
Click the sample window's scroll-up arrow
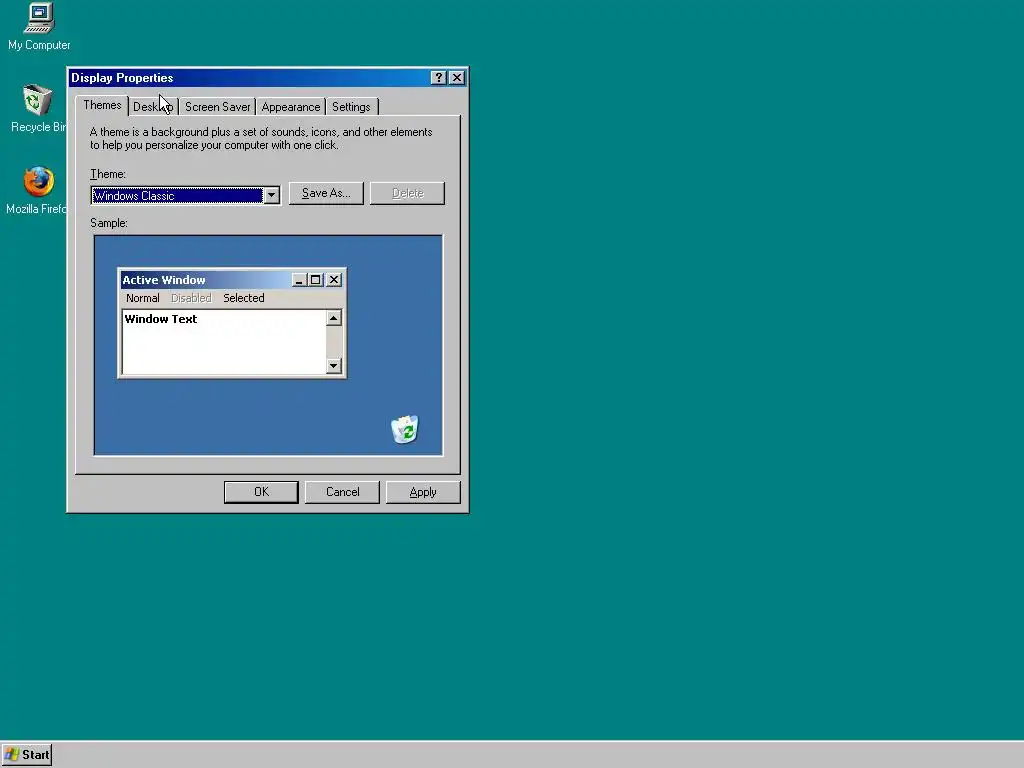[334, 318]
